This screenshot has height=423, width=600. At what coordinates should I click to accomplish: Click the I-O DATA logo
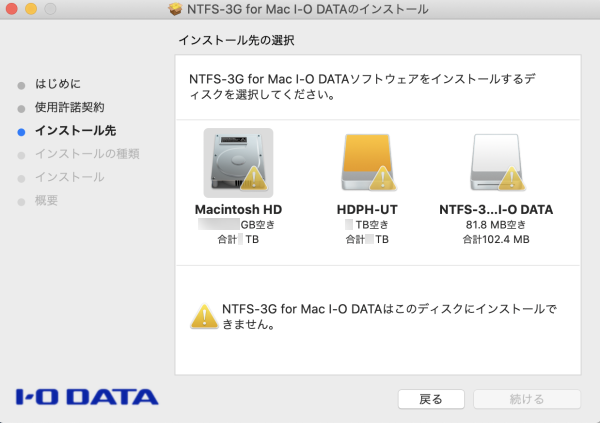pos(87,397)
